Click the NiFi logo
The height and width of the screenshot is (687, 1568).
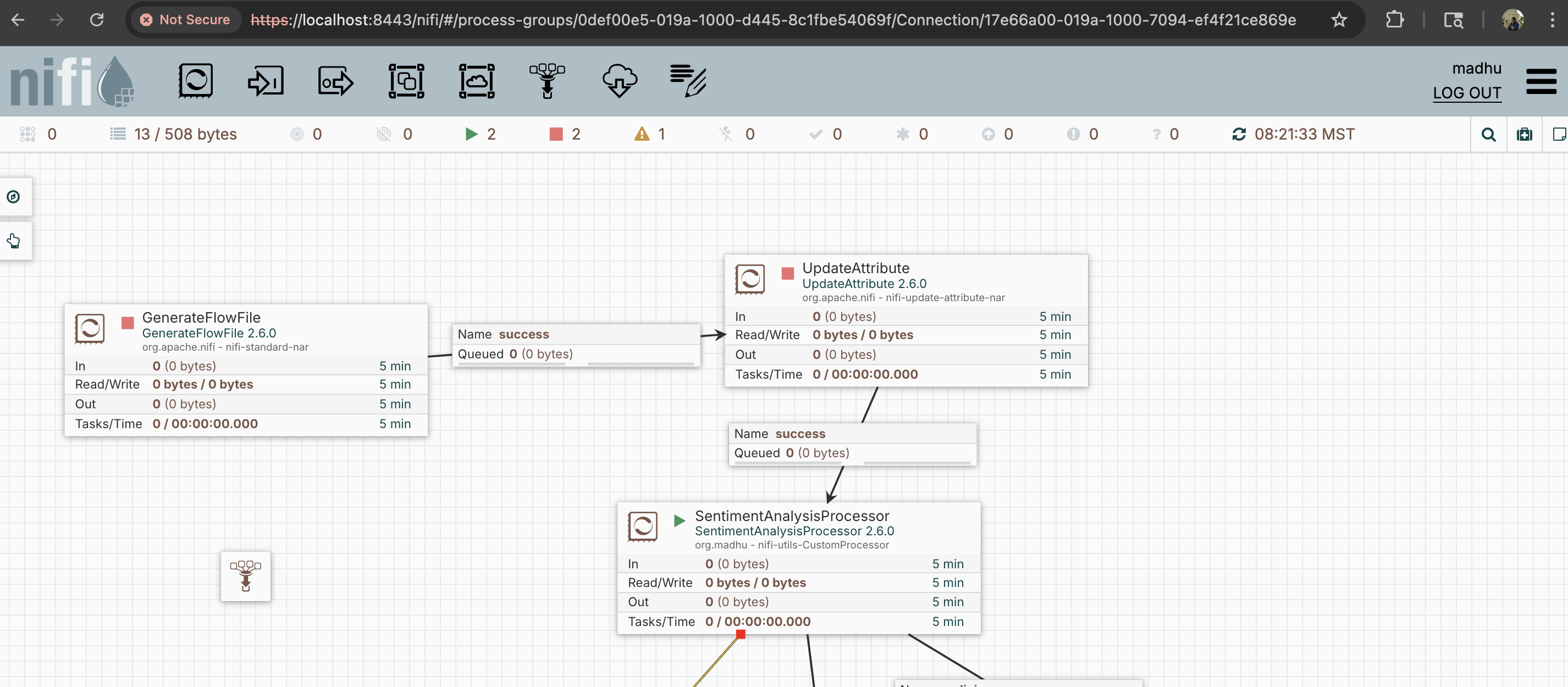[72, 81]
